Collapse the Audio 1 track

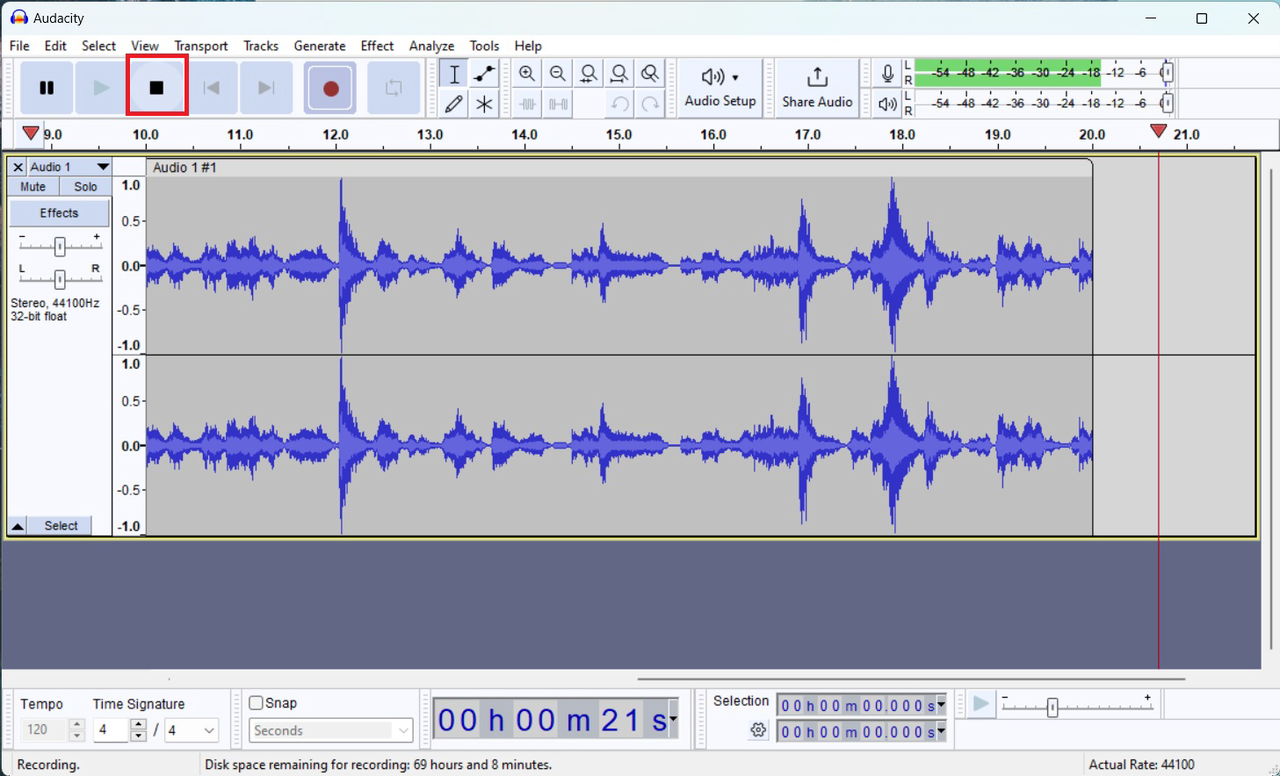click(17, 525)
